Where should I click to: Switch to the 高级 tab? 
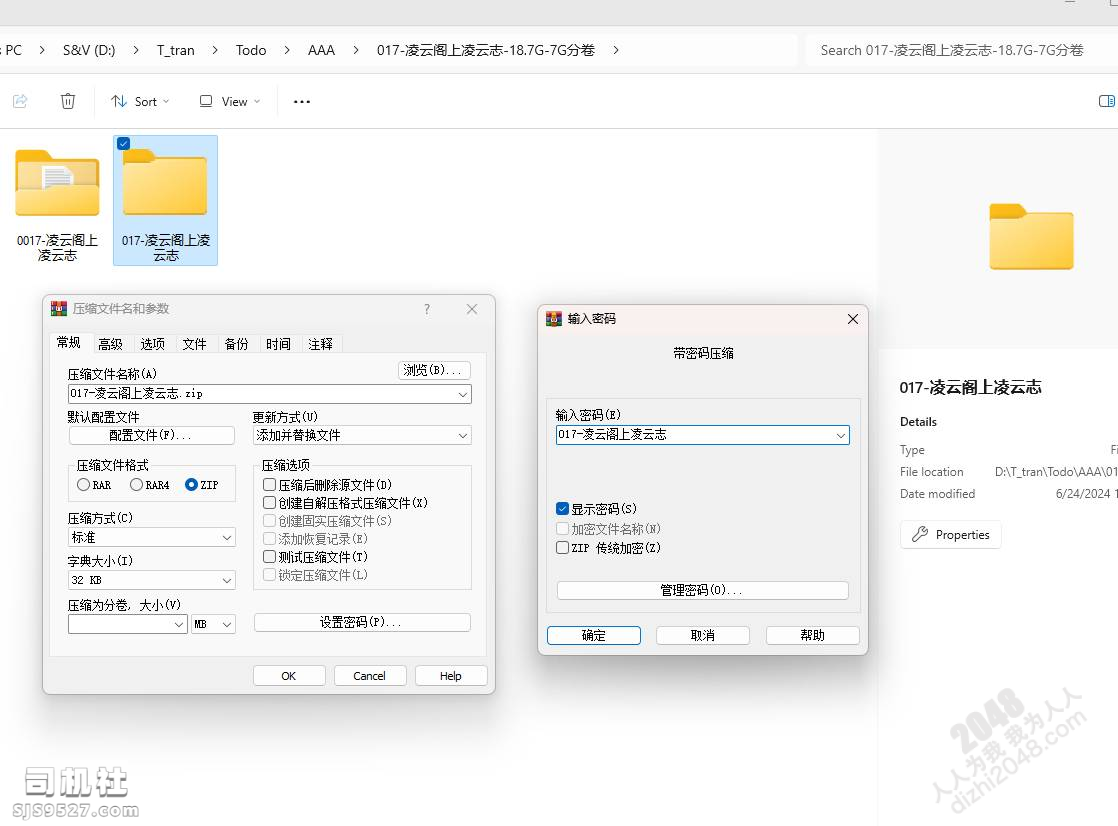110,344
